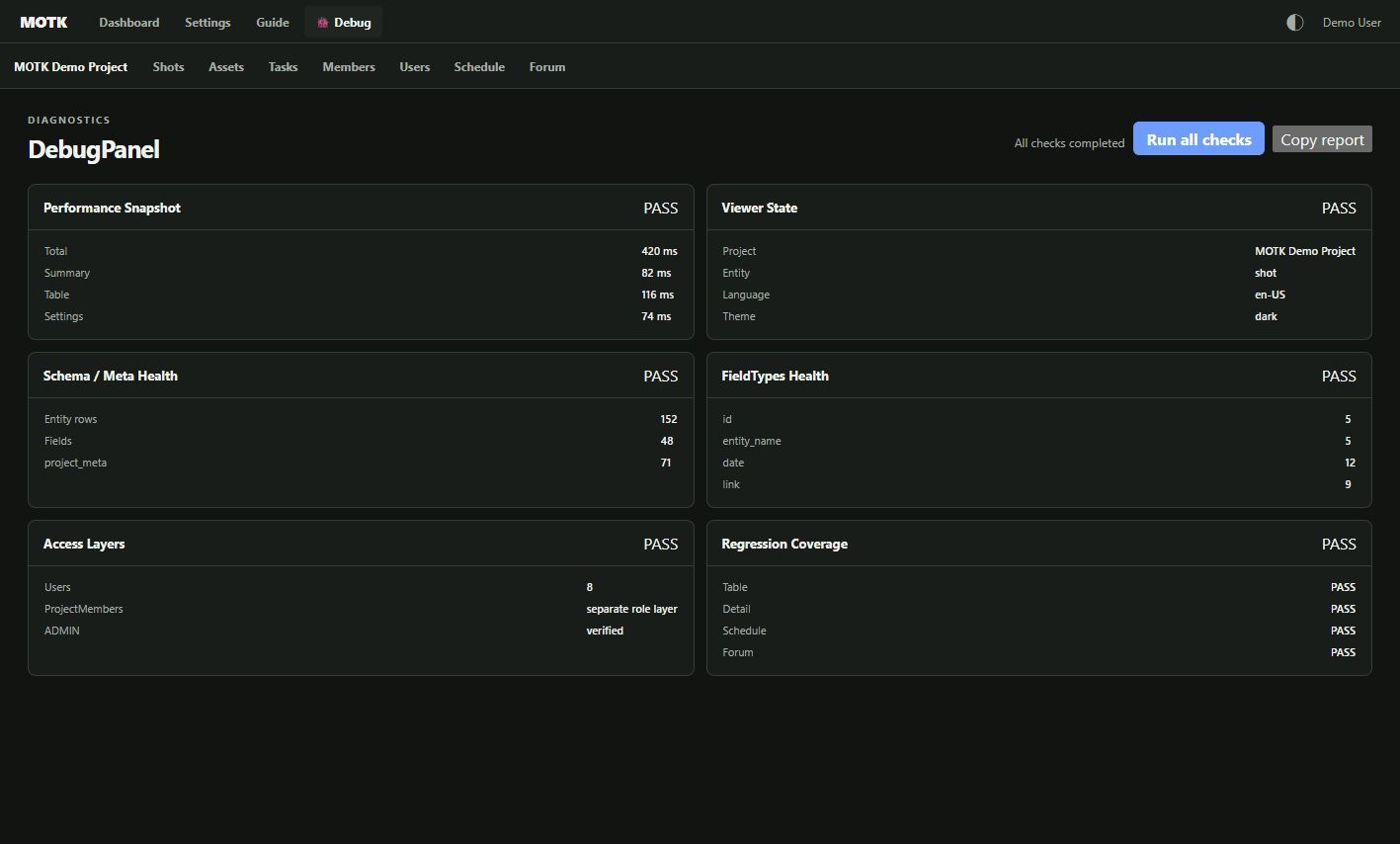
Task: Switch to the Shots tab
Action: pos(169,67)
